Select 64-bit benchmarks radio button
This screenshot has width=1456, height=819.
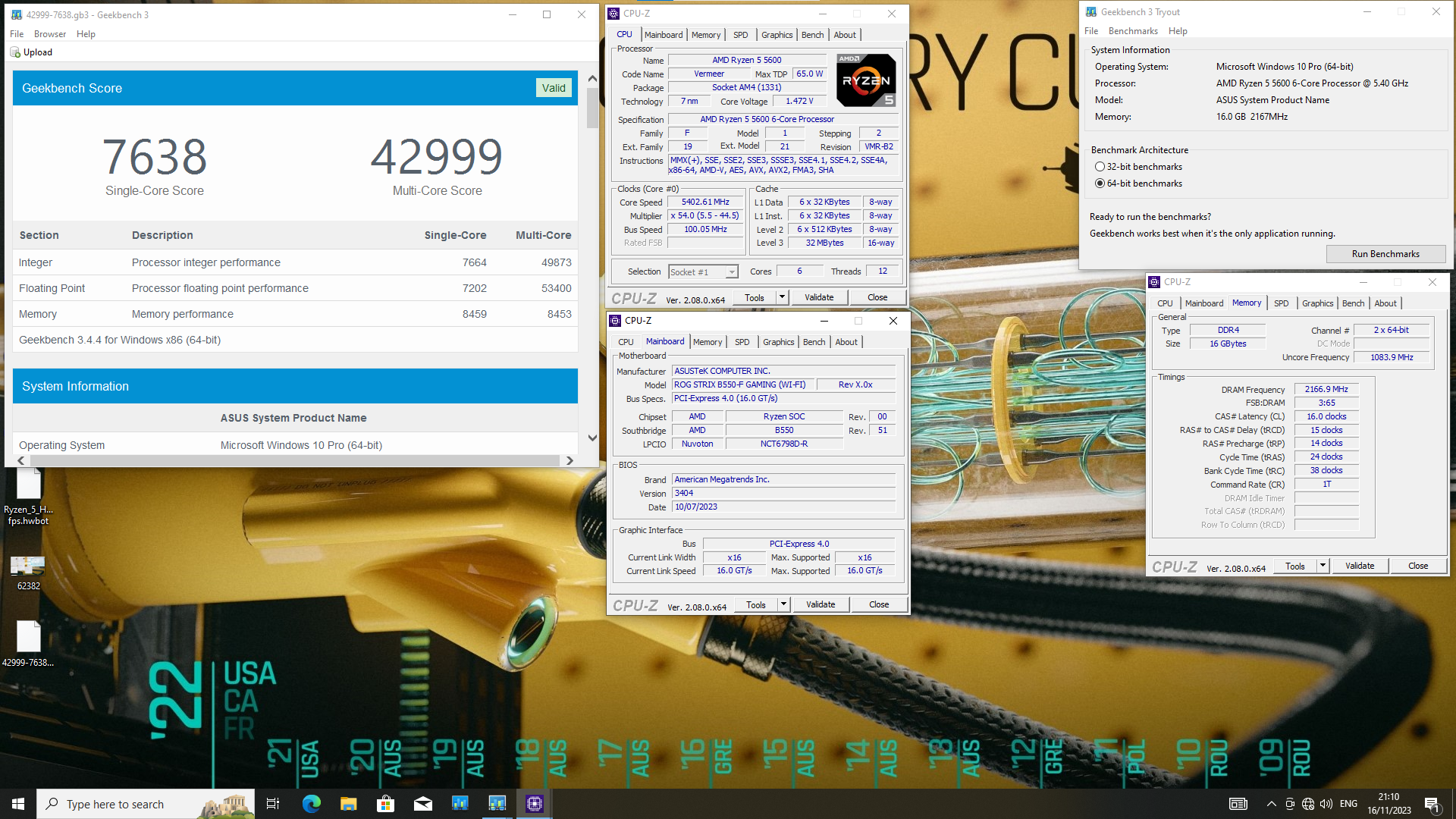pyautogui.click(x=1100, y=184)
